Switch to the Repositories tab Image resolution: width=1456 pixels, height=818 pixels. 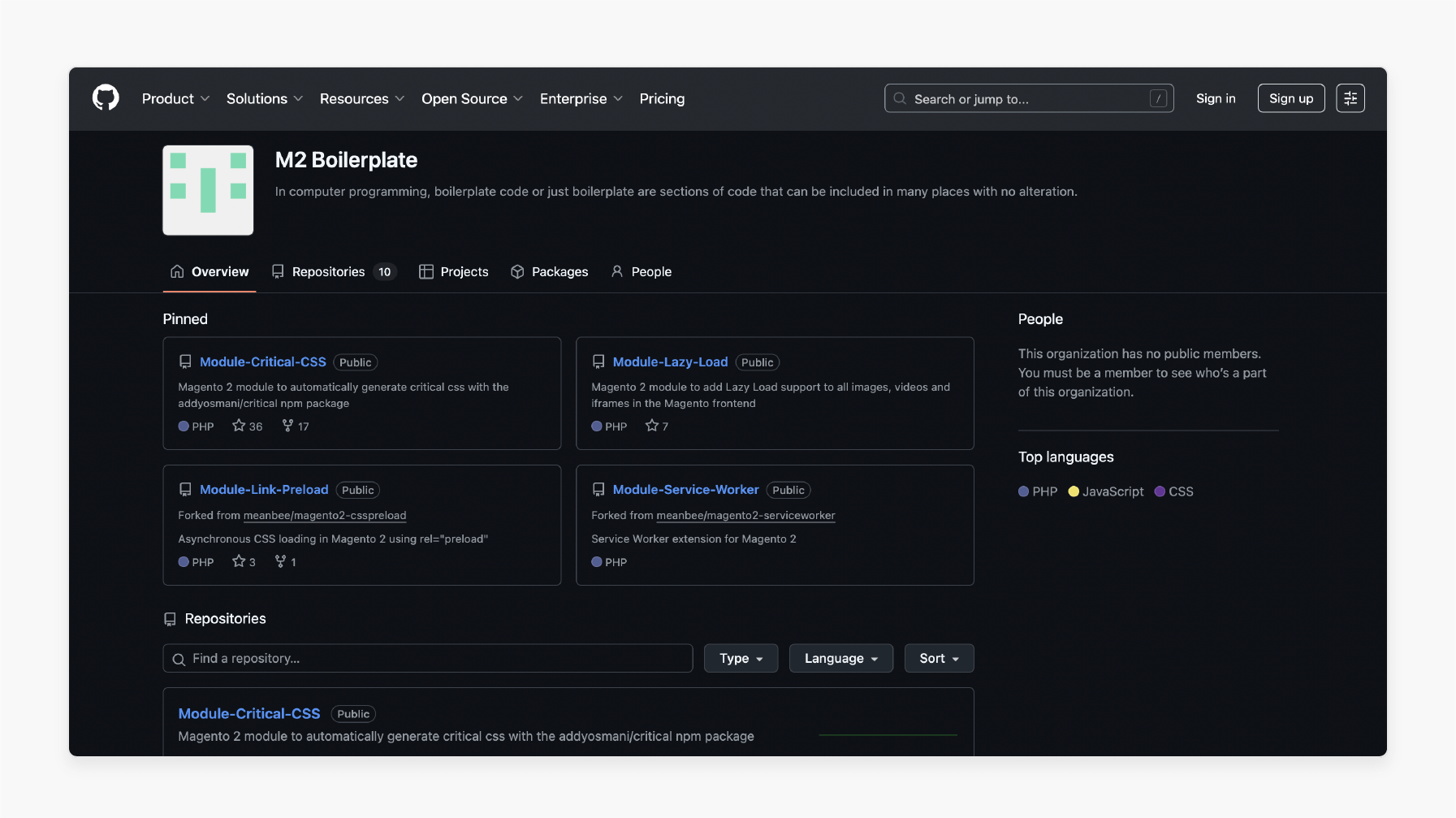pyautogui.click(x=334, y=271)
